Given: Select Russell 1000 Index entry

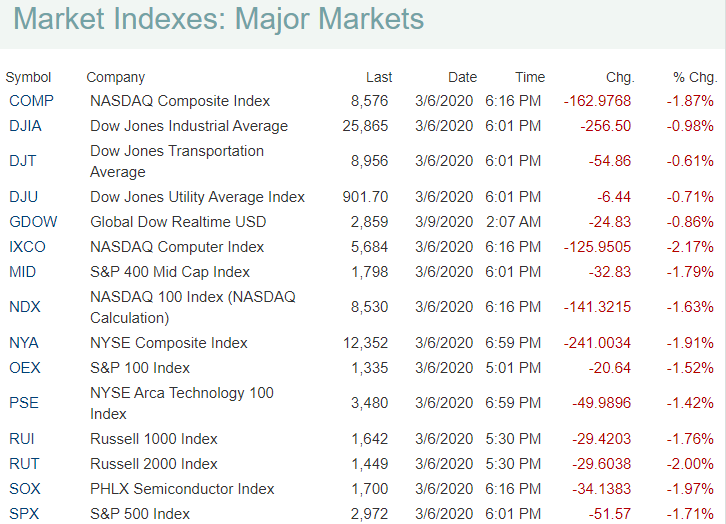Looking at the screenshot, I should (154, 439).
